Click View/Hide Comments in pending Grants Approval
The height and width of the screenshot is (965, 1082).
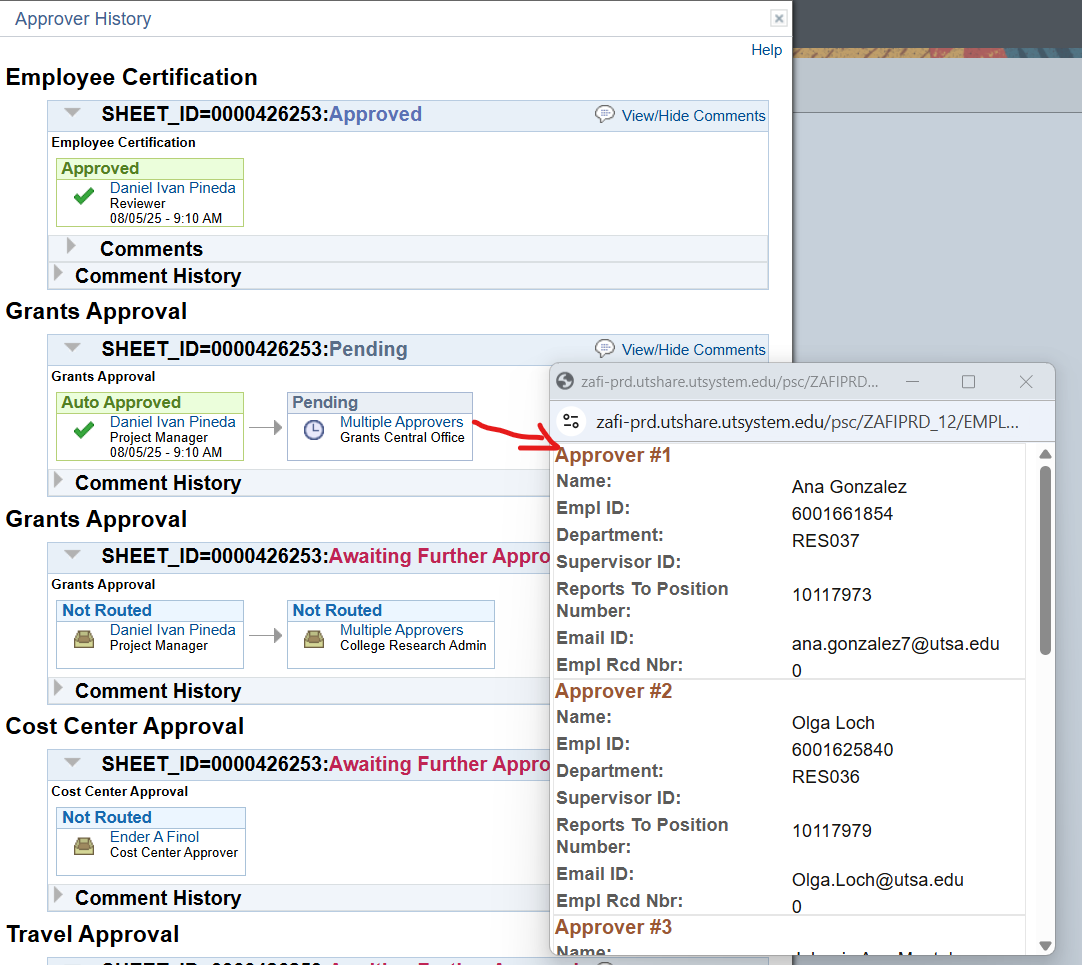693,349
